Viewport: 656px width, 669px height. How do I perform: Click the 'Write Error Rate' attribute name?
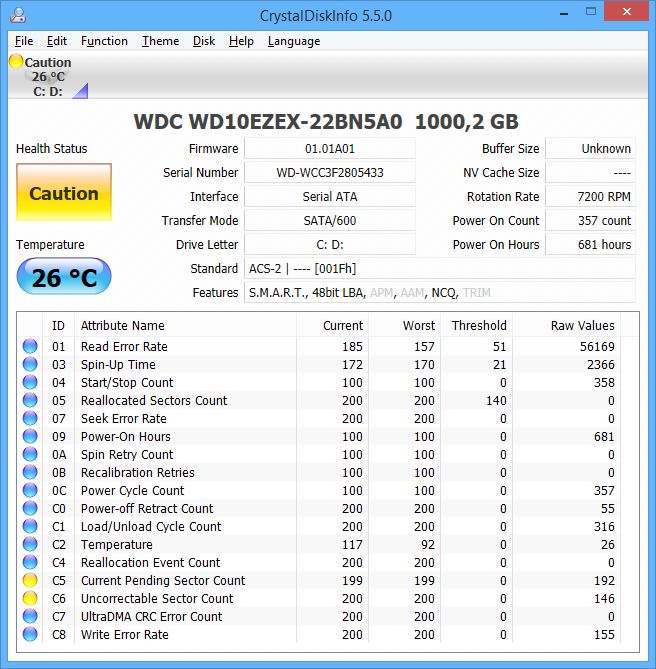[125, 634]
